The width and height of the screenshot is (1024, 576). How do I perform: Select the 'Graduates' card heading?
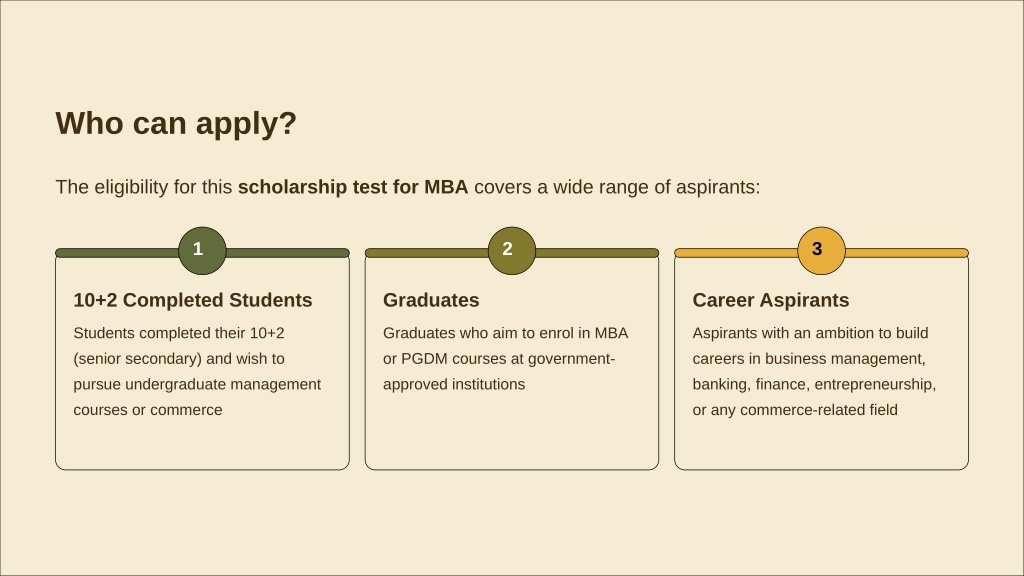pos(431,300)
